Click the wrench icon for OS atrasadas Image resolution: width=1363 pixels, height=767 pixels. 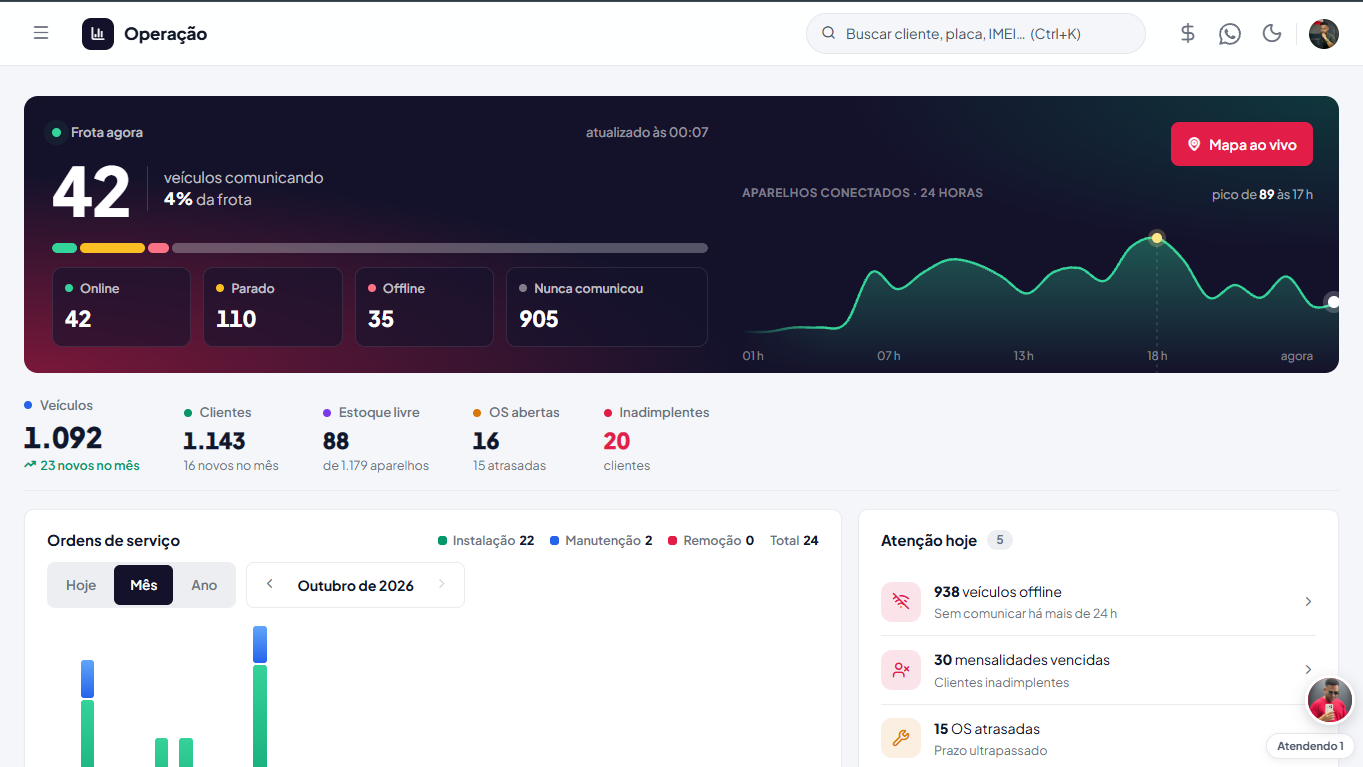901,738
